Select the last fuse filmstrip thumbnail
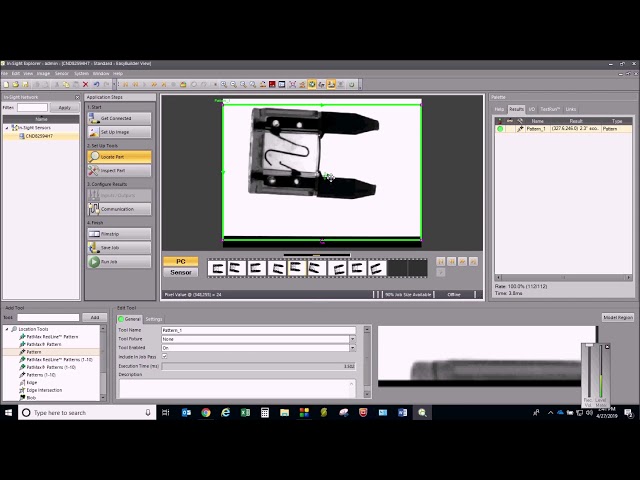 tap(377, 268)
